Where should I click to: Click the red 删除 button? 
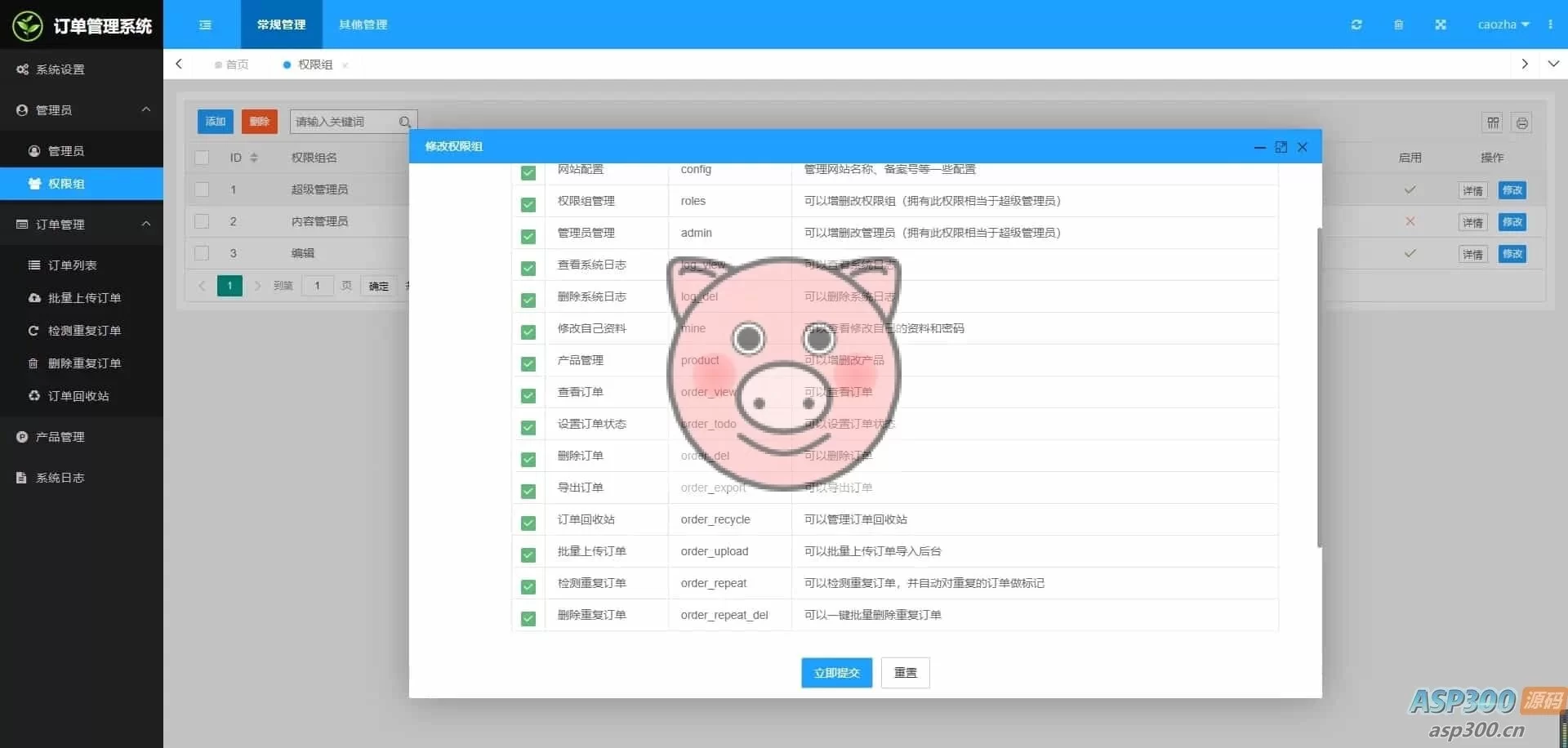click(x=260, y=122)
